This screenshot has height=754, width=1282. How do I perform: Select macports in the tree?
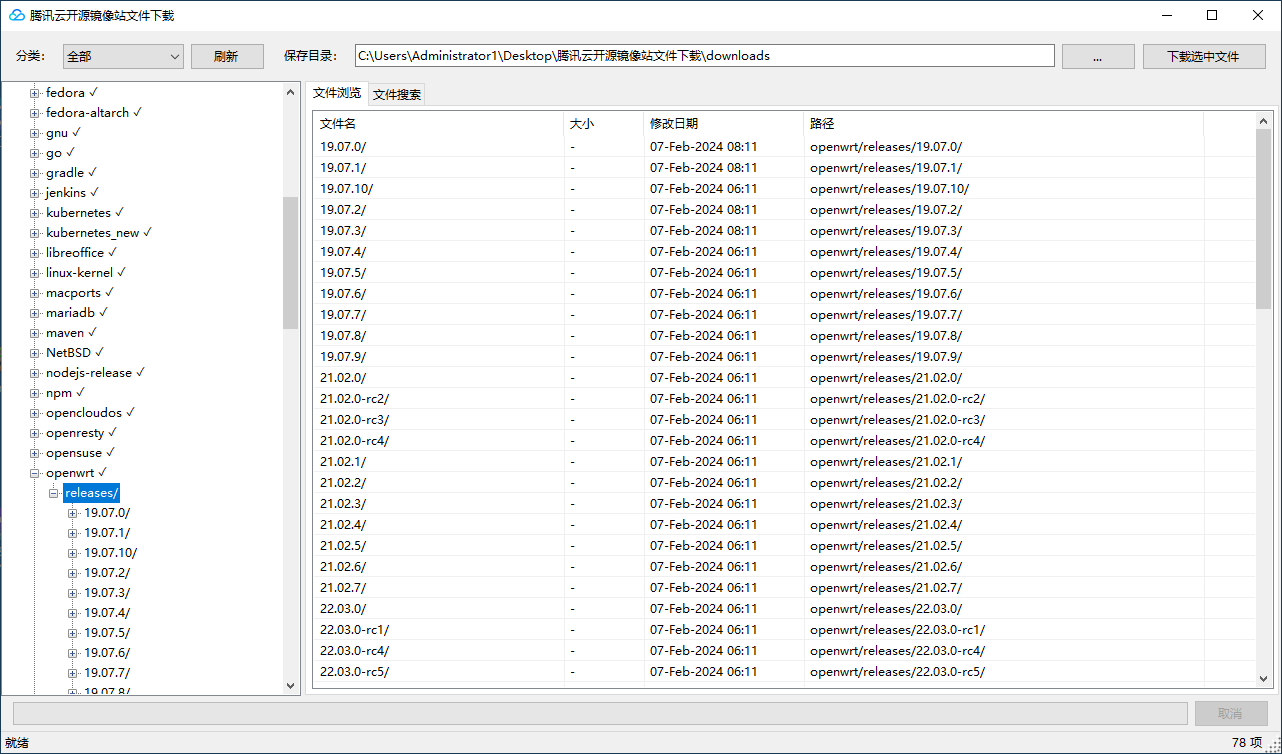click(x=80, y=293)
